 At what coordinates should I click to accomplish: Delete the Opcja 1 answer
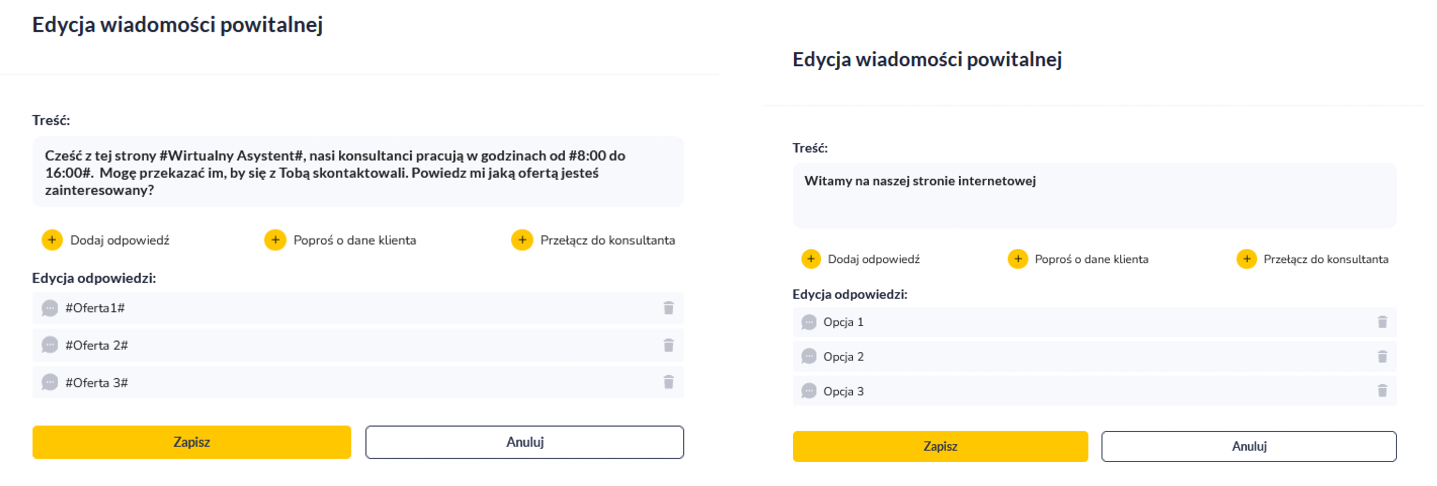(1382, 322)
